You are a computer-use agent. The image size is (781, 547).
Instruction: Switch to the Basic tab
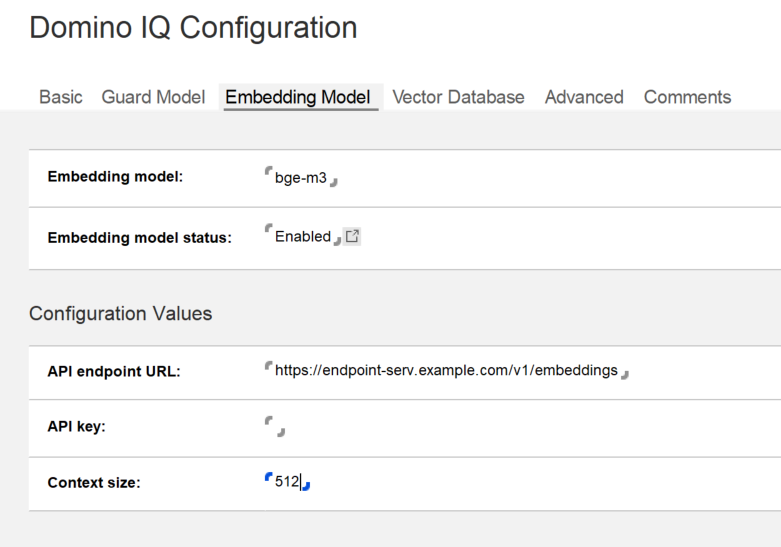click(x=61, y=97)
